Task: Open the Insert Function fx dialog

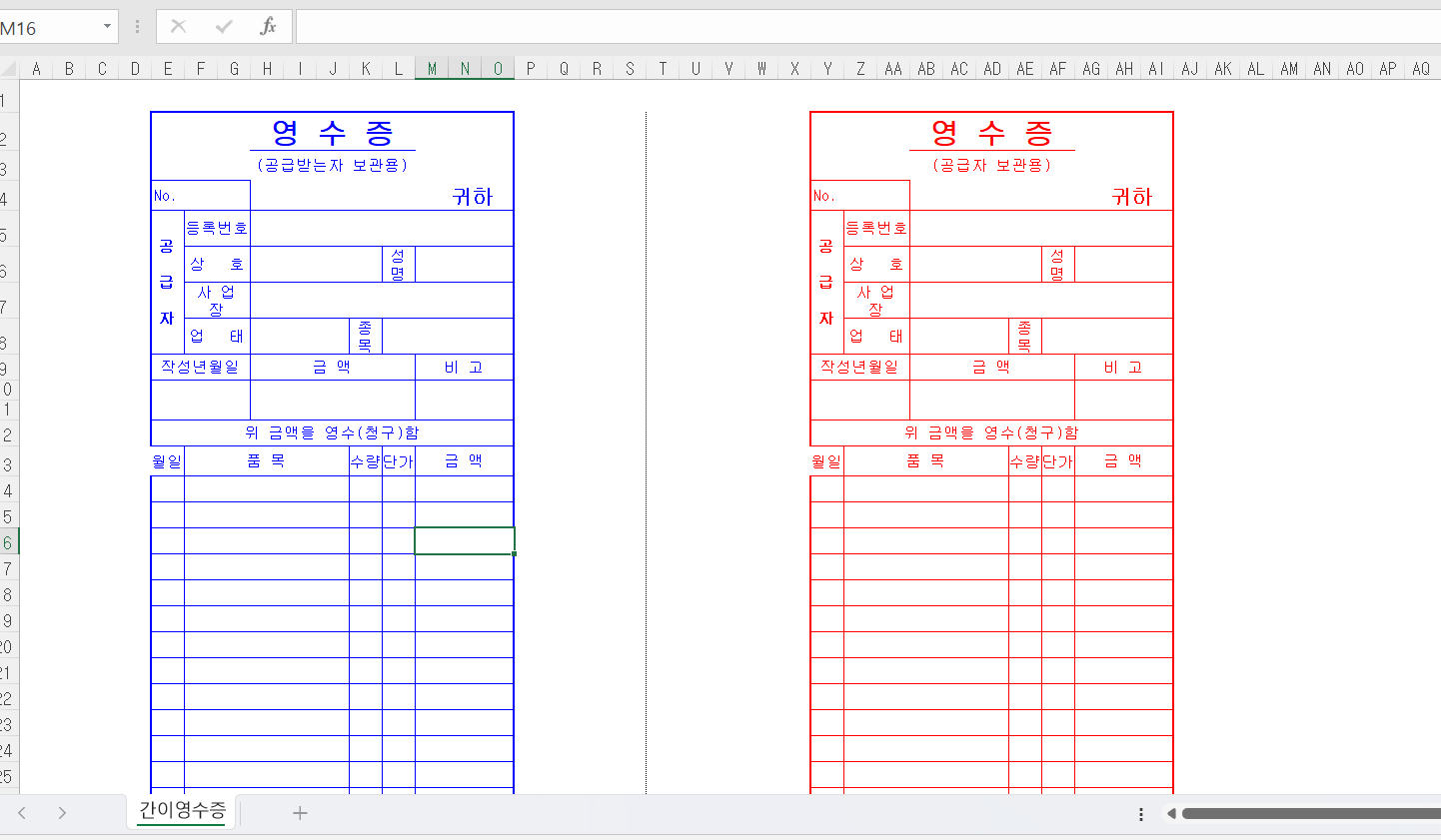Action: pos(268,26)
